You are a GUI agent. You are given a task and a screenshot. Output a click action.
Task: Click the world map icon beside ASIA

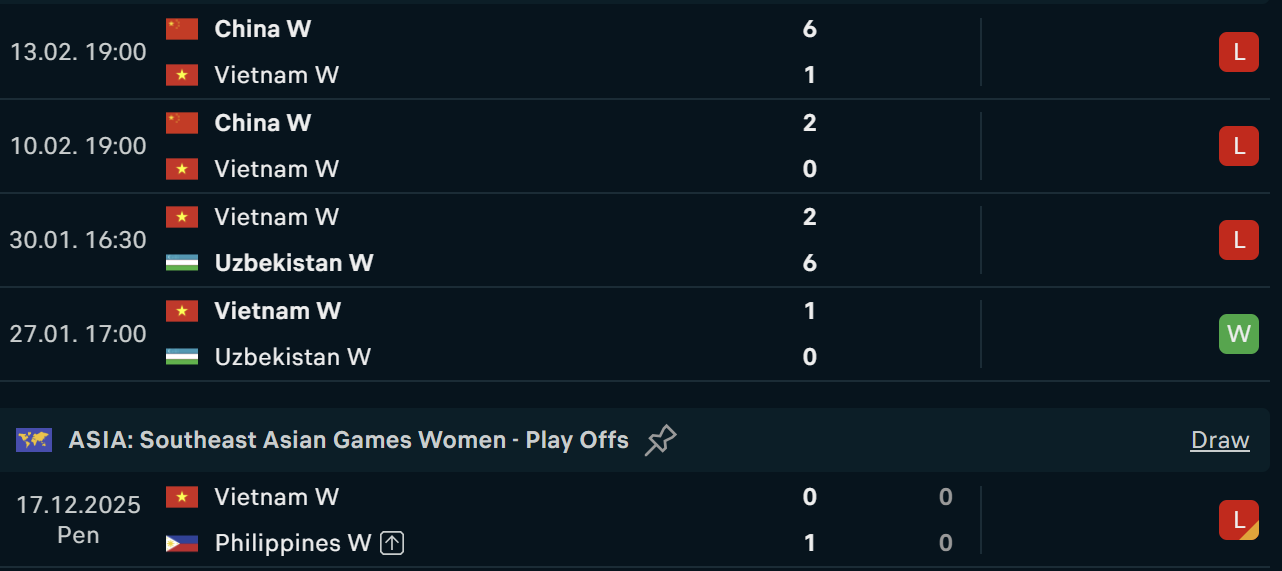point(34,440)
